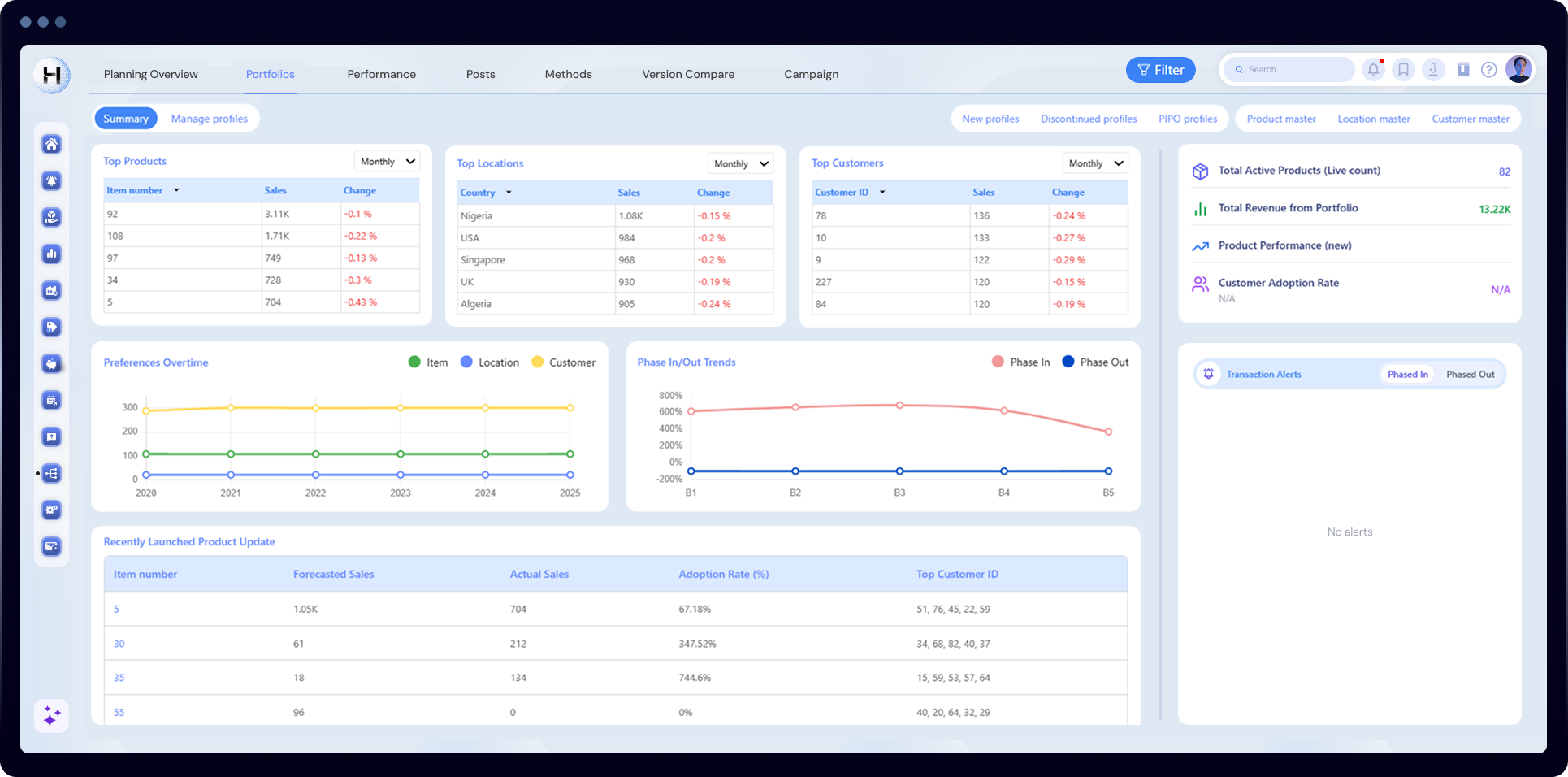
Task: Select the tag icon in the sidebar
Action: [51, 327]
